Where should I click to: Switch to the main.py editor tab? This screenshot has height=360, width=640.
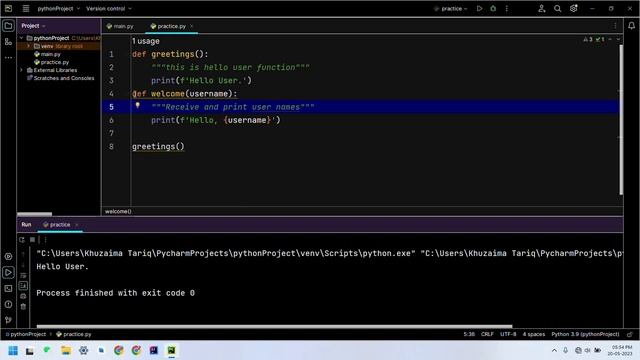pos(120,26)
